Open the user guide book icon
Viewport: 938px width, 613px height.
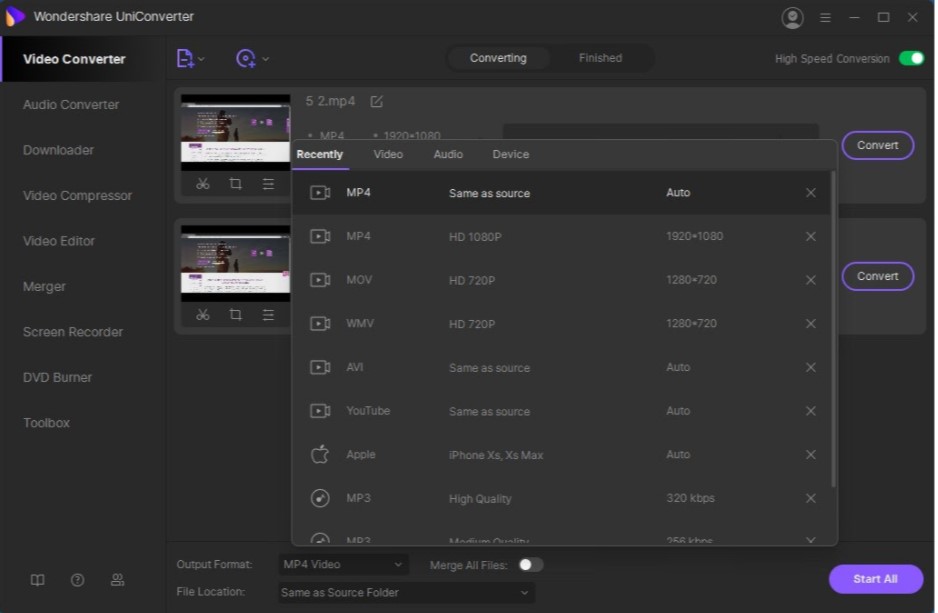coord(38,580)
